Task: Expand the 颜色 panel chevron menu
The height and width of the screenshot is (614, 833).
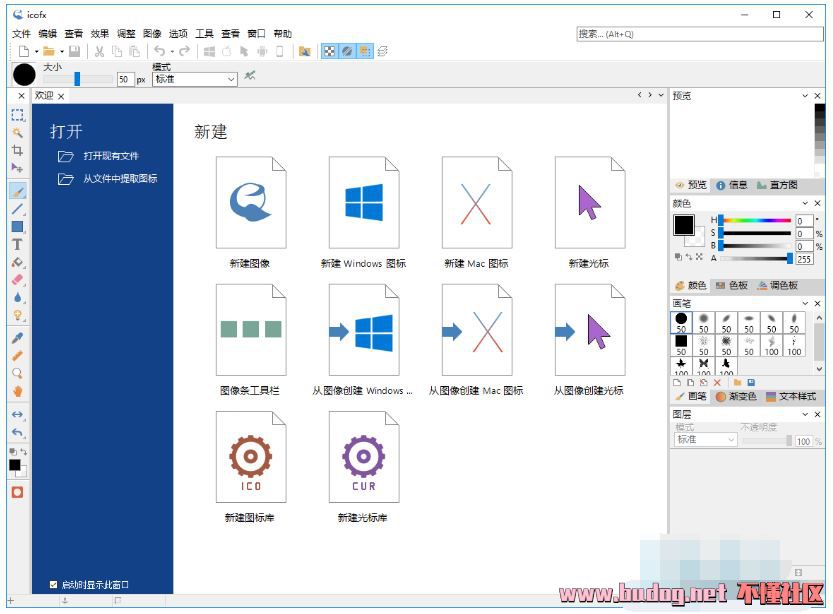Action: tap(805, 203)
